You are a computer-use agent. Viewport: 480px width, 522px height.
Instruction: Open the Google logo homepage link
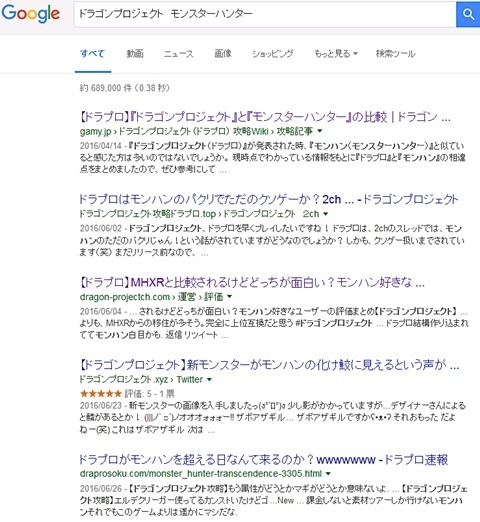point(31,13)
